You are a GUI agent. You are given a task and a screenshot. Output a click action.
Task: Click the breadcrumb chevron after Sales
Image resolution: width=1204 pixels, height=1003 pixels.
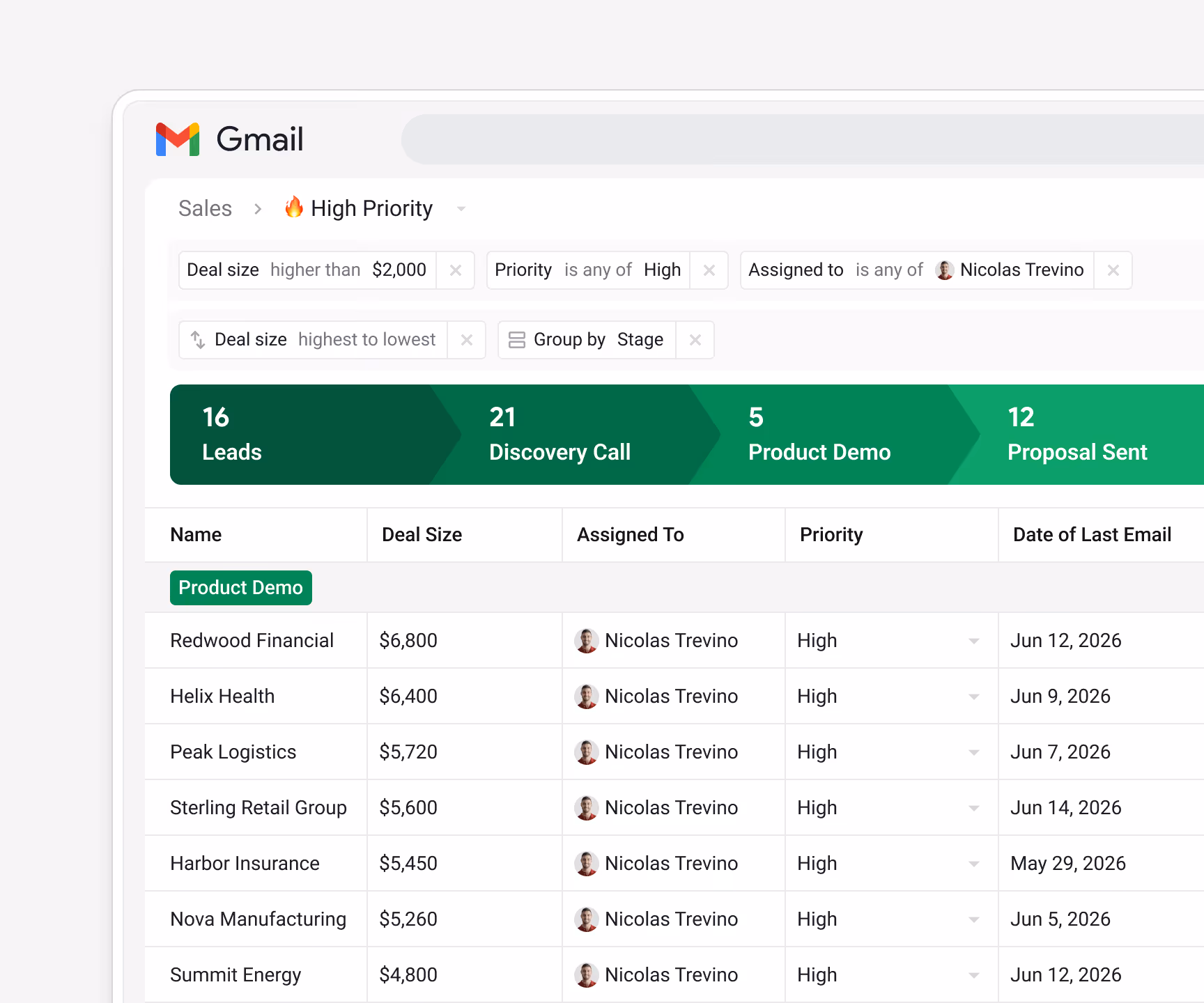[x=258, y=209]
